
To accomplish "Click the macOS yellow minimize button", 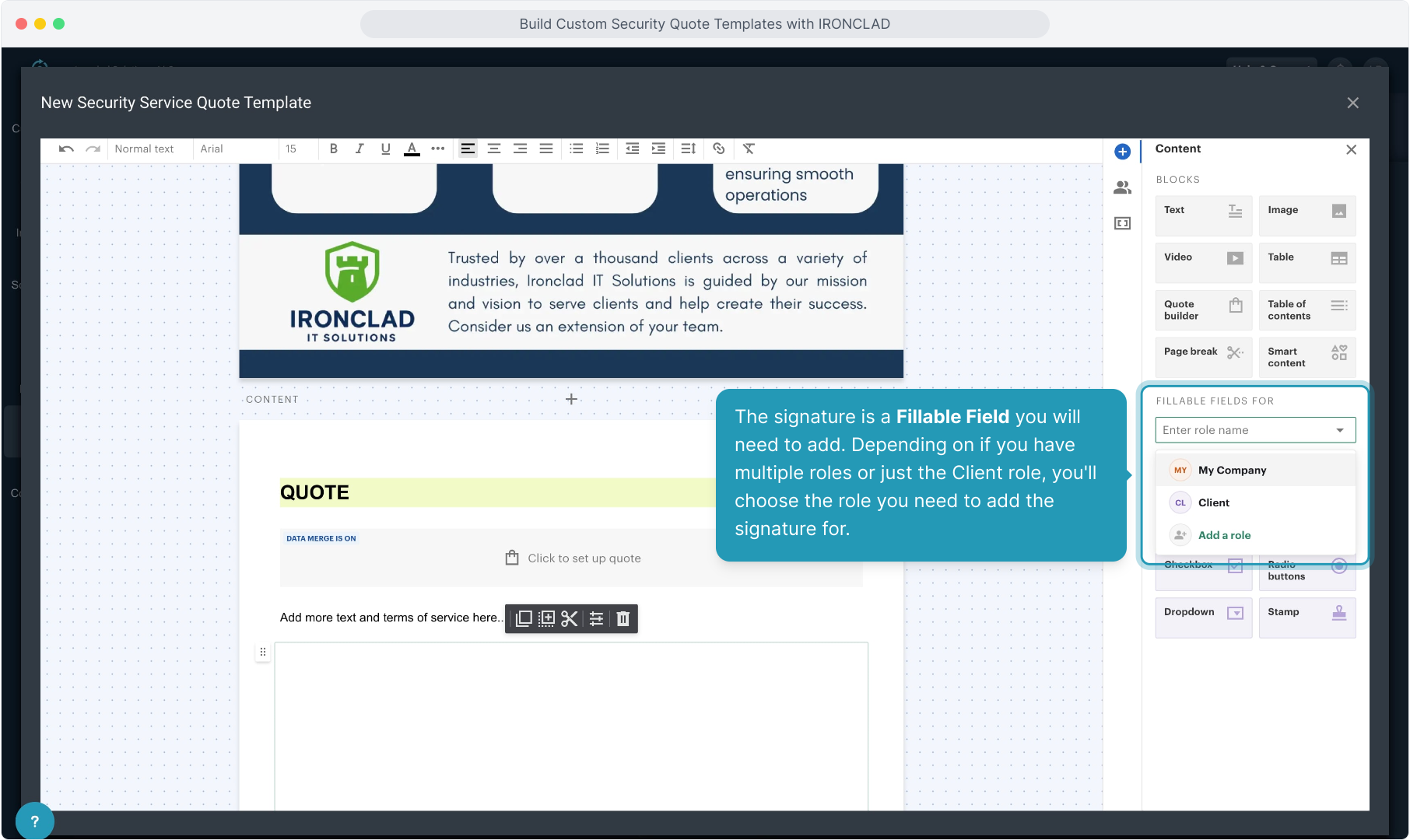I will (x=40, y=23).
